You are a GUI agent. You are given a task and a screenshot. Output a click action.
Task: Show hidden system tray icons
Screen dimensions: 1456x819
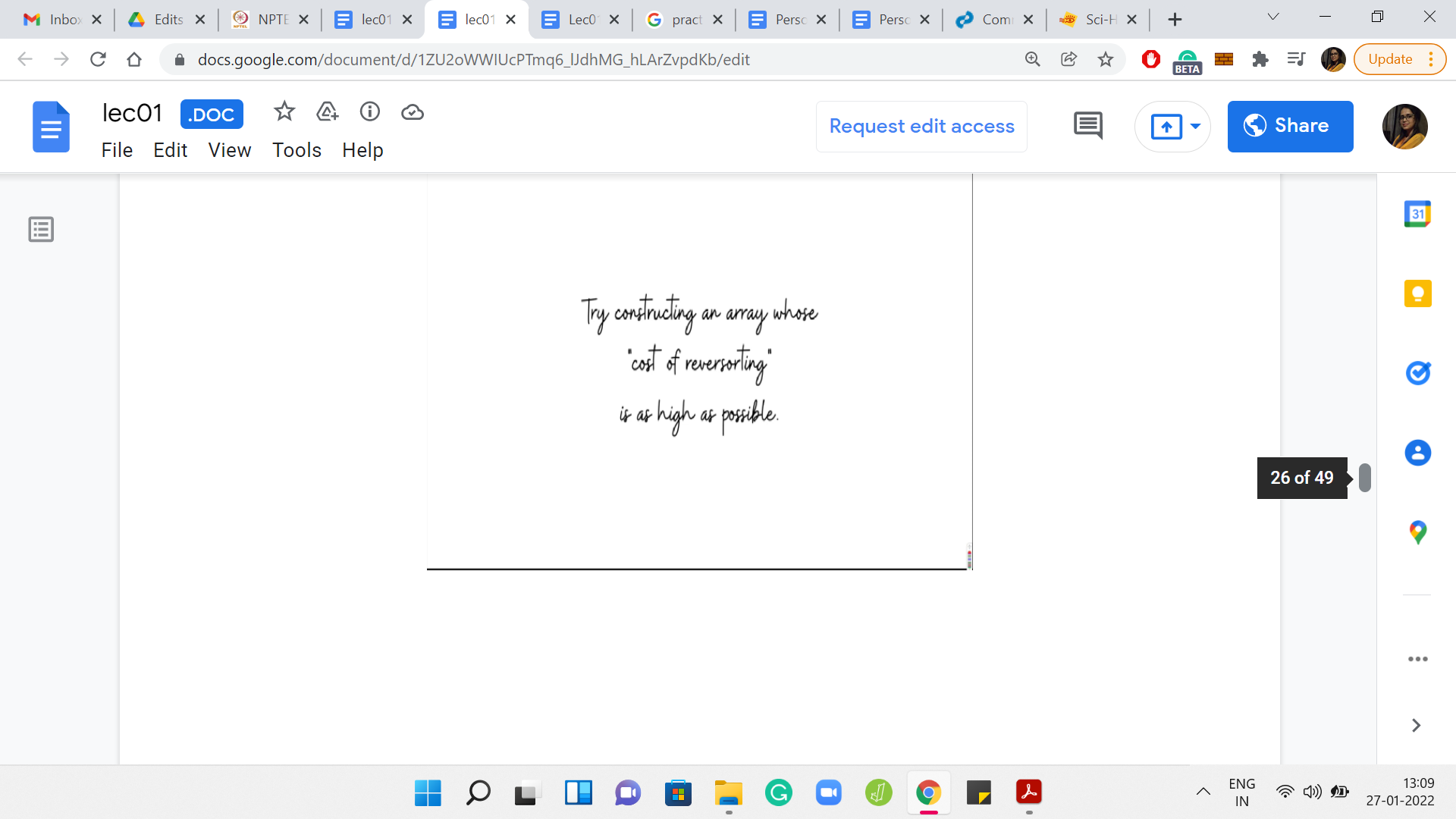1203,792
